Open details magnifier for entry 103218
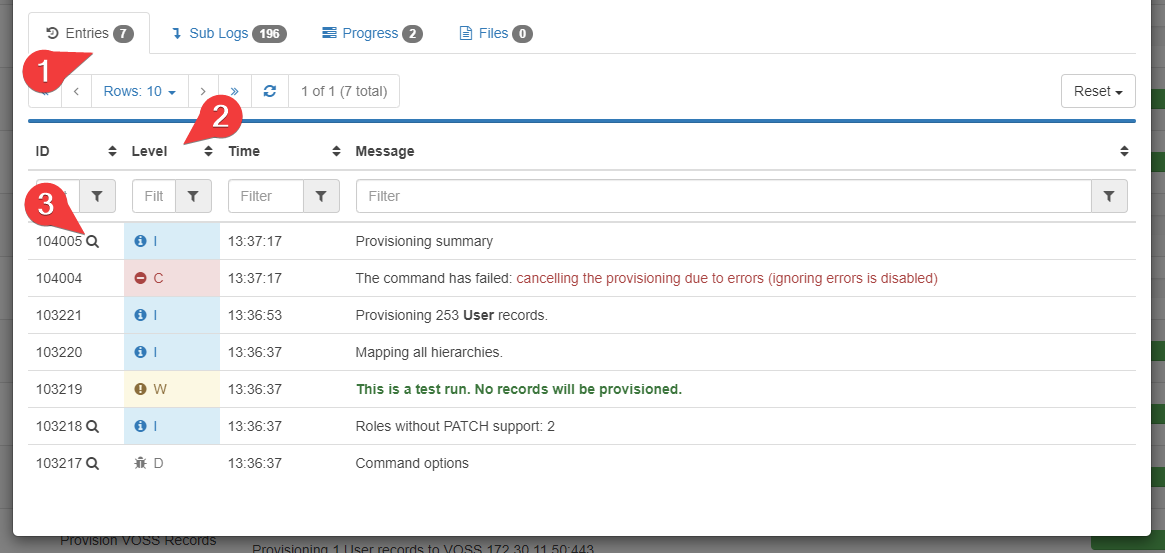Screen dimensions: 1165x553 [x=92, y=426]
